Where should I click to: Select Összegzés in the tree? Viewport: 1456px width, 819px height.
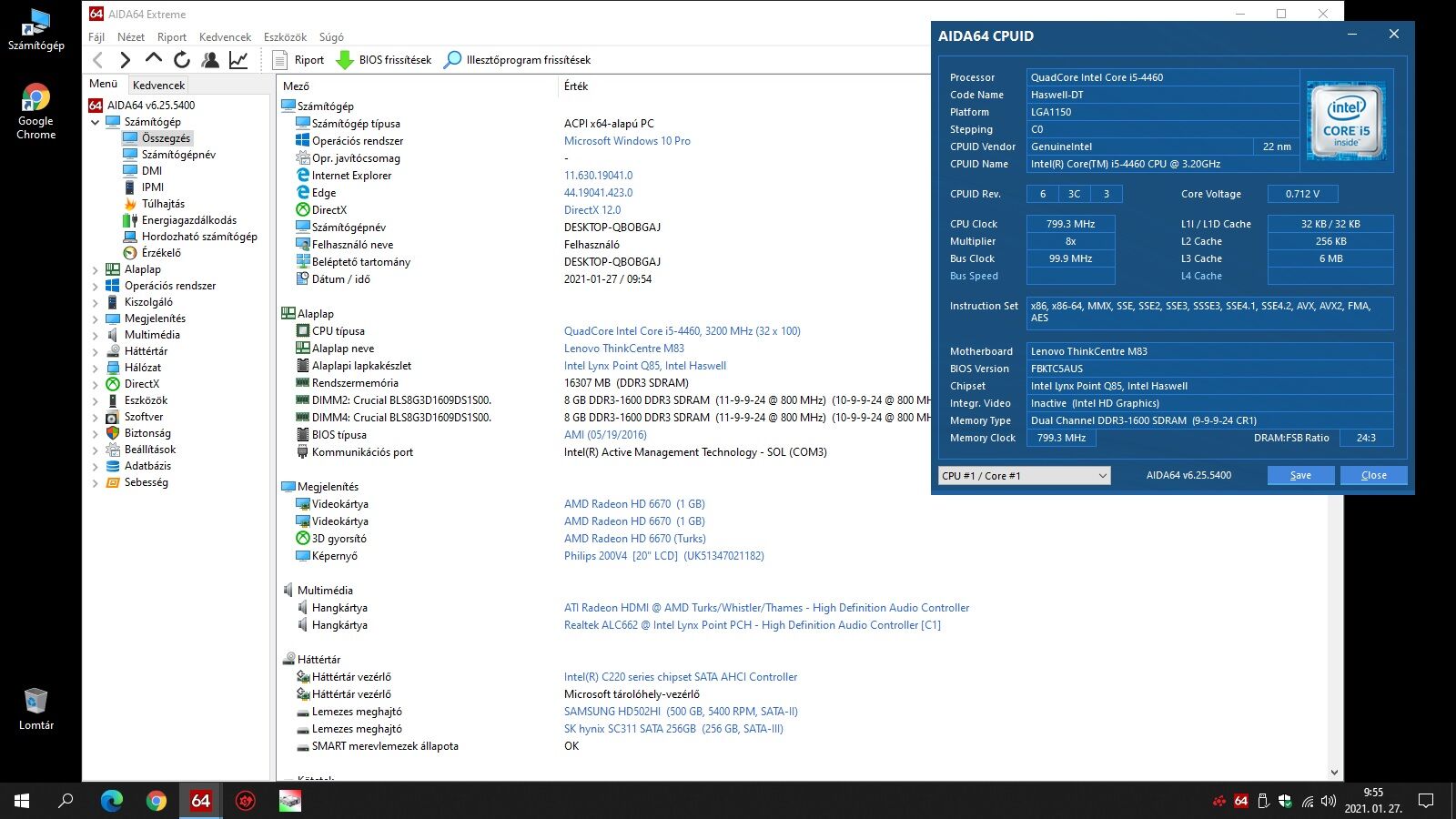click(x=166, y=138)
